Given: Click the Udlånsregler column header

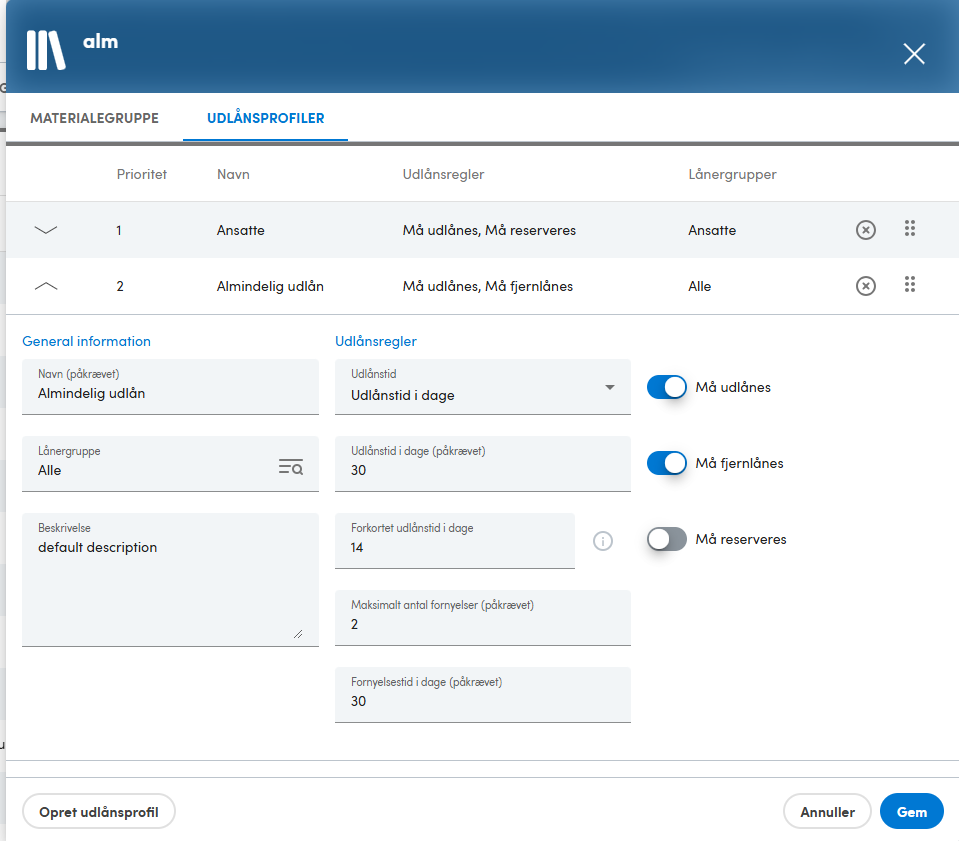Looking at the screenshot, I should point(443,174).
